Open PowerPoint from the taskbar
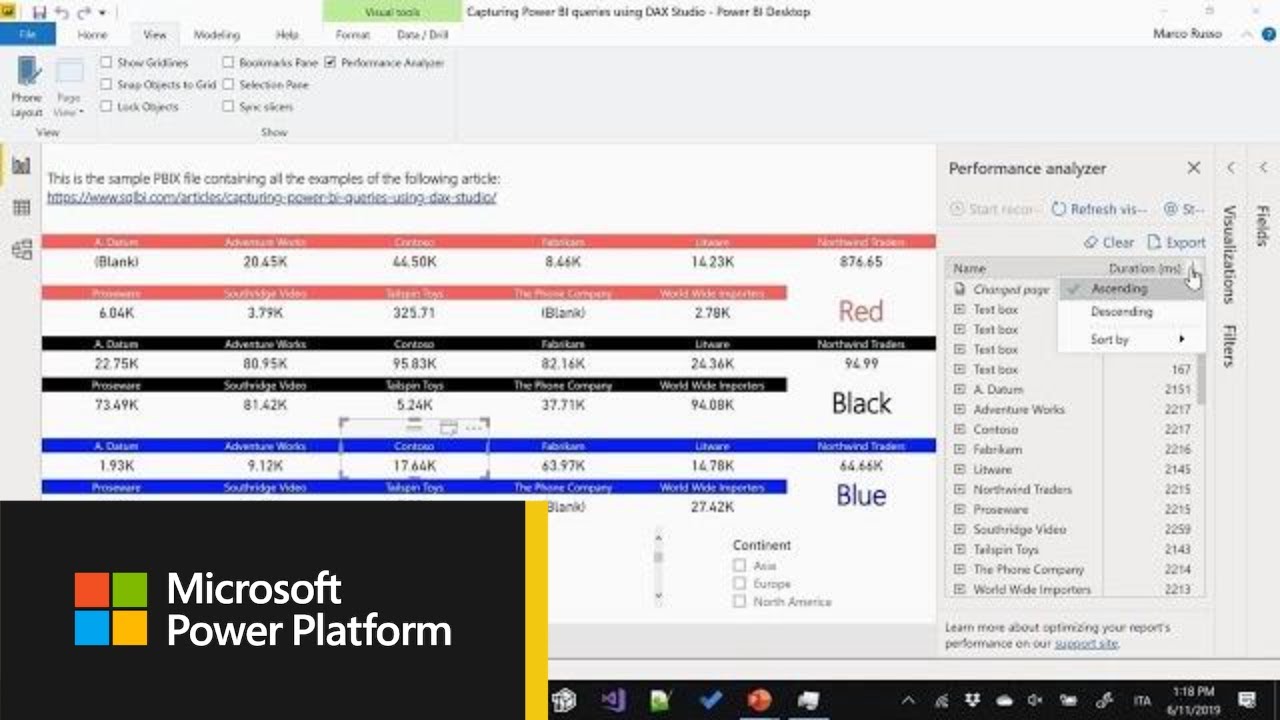Screen dimensions: 1280x720 759,699
